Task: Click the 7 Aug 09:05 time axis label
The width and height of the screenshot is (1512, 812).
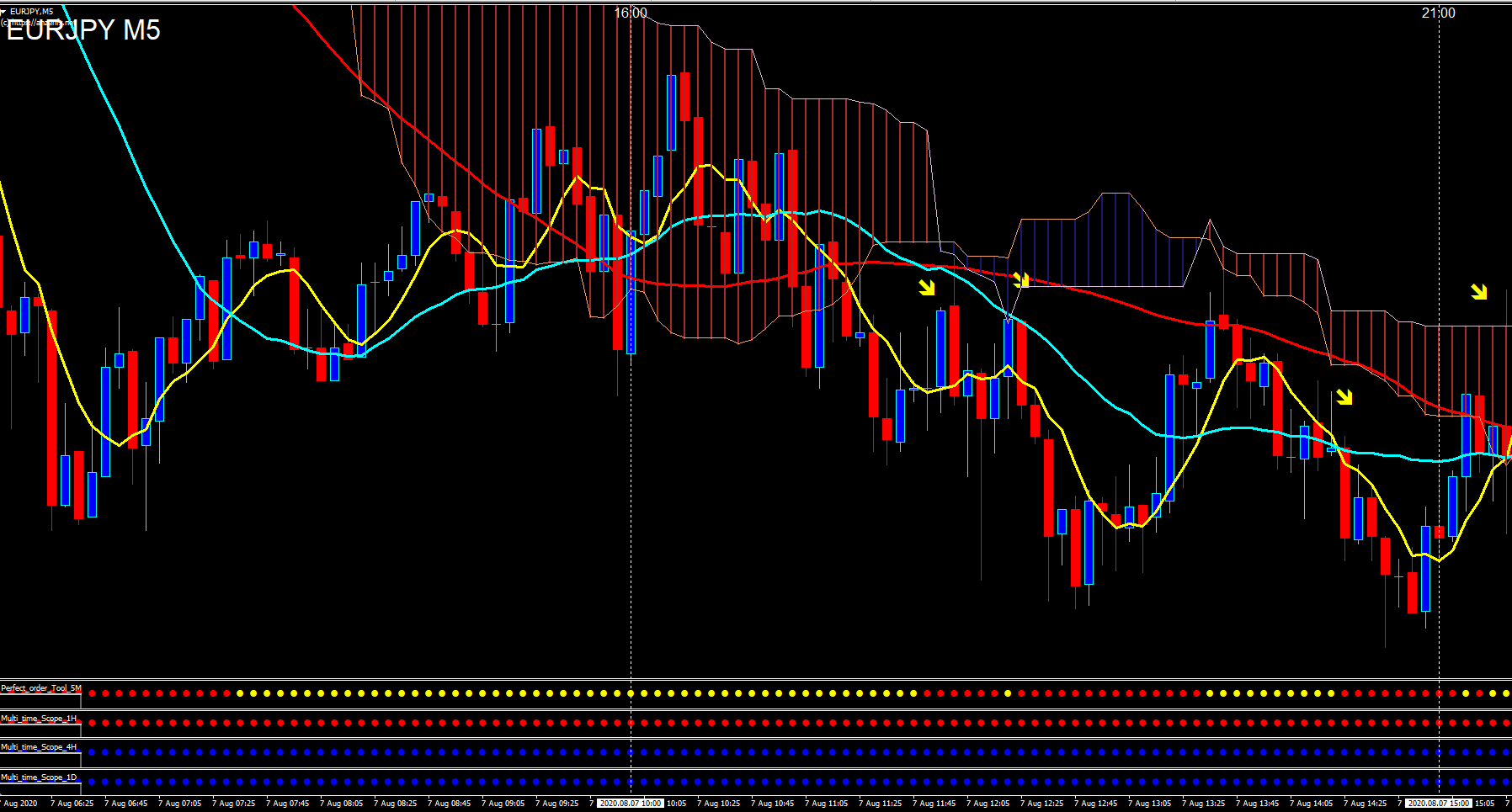Action: (503, 804)
